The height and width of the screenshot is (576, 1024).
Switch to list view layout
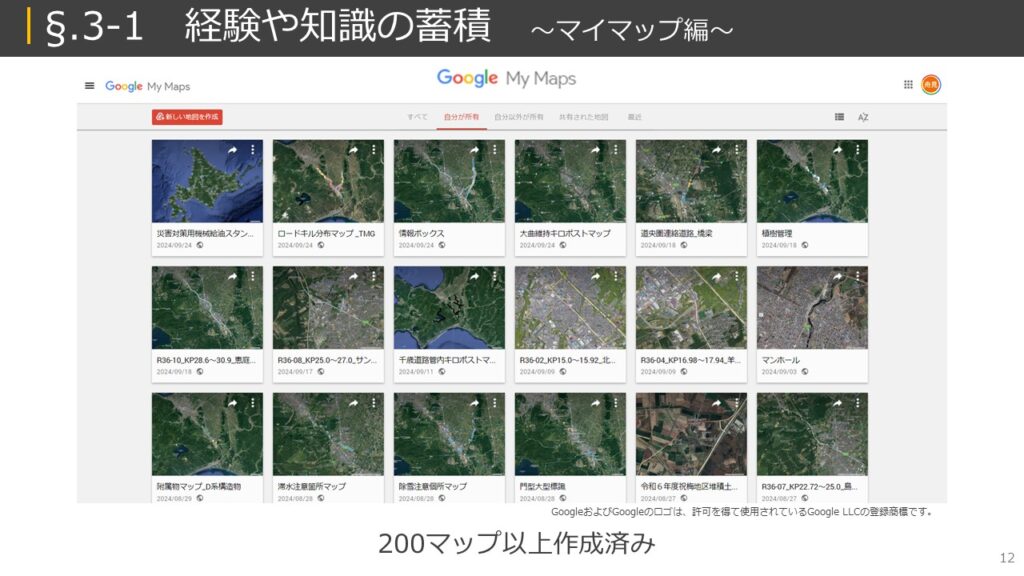(839, 117)
